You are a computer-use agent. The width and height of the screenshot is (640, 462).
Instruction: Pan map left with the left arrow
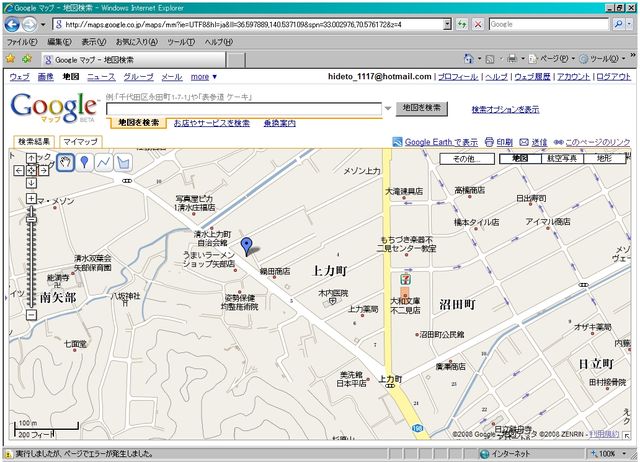point(19,171)
